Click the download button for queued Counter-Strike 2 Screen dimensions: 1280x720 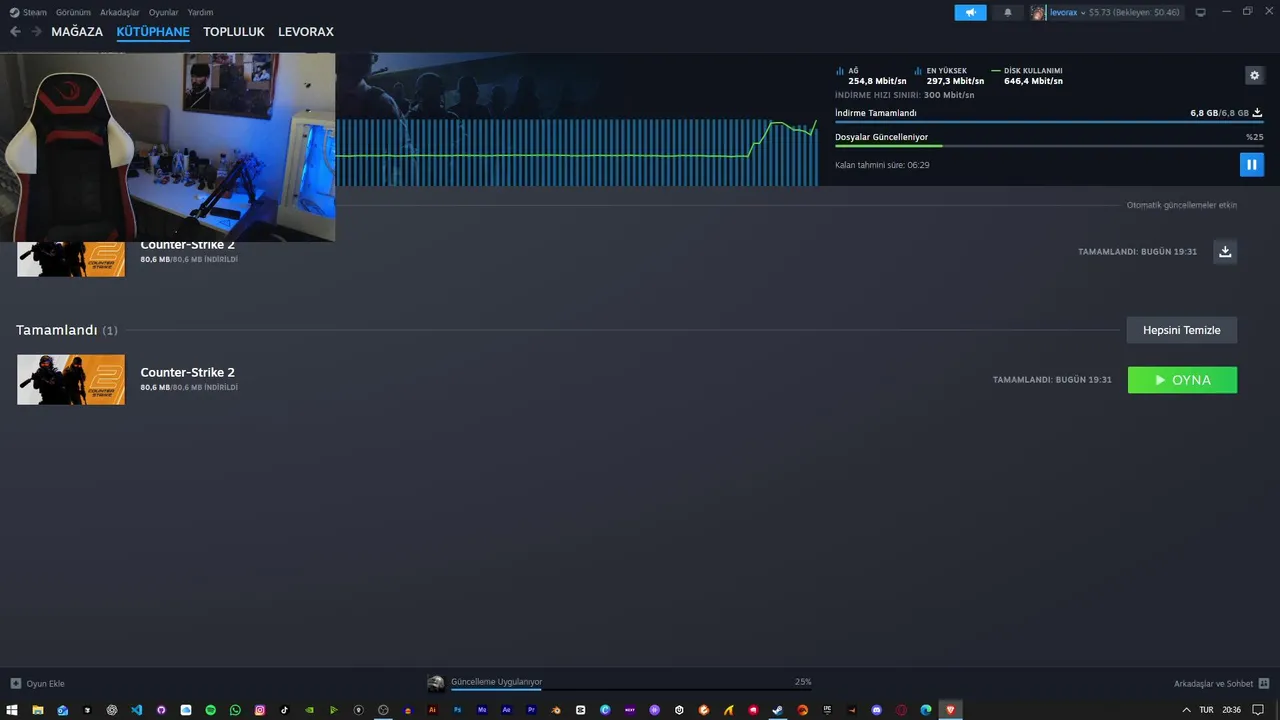[x=1225, y=251]
